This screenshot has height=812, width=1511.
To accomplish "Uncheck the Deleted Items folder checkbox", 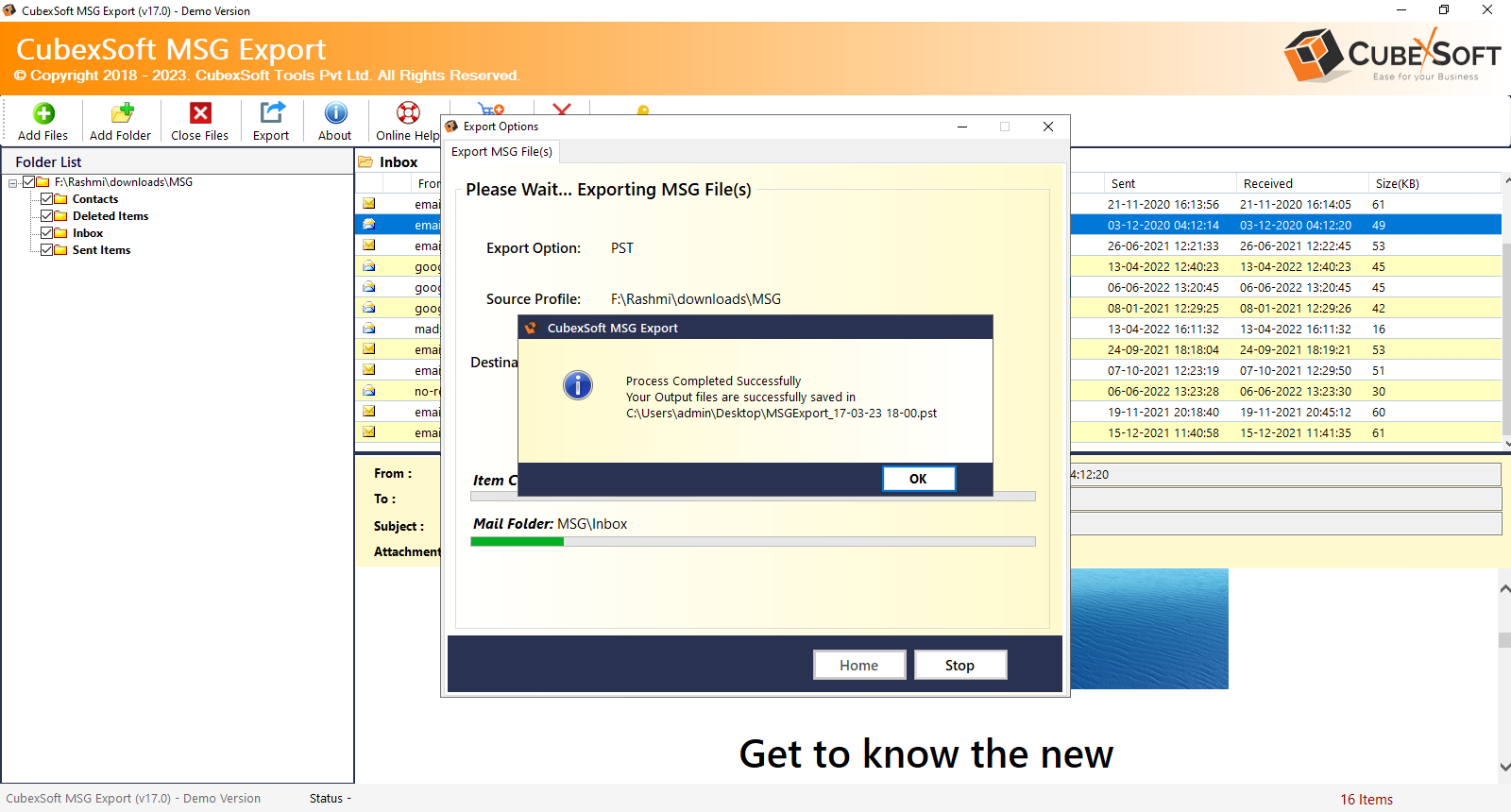I will [x=46, y=216].
